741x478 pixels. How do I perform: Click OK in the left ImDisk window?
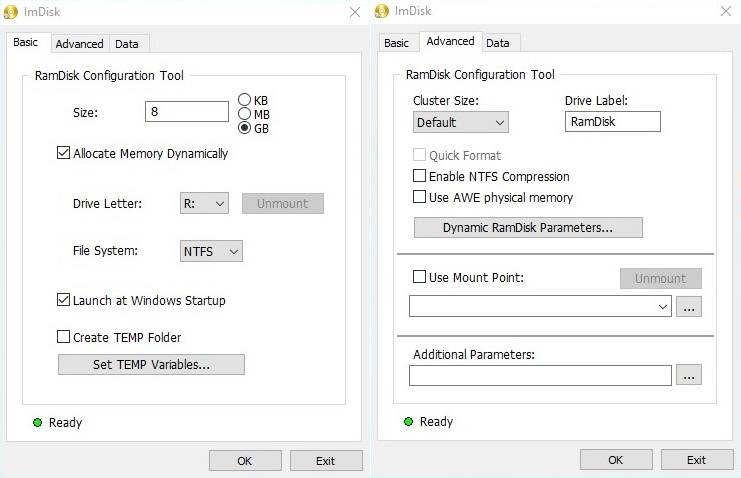click(245, 461)
